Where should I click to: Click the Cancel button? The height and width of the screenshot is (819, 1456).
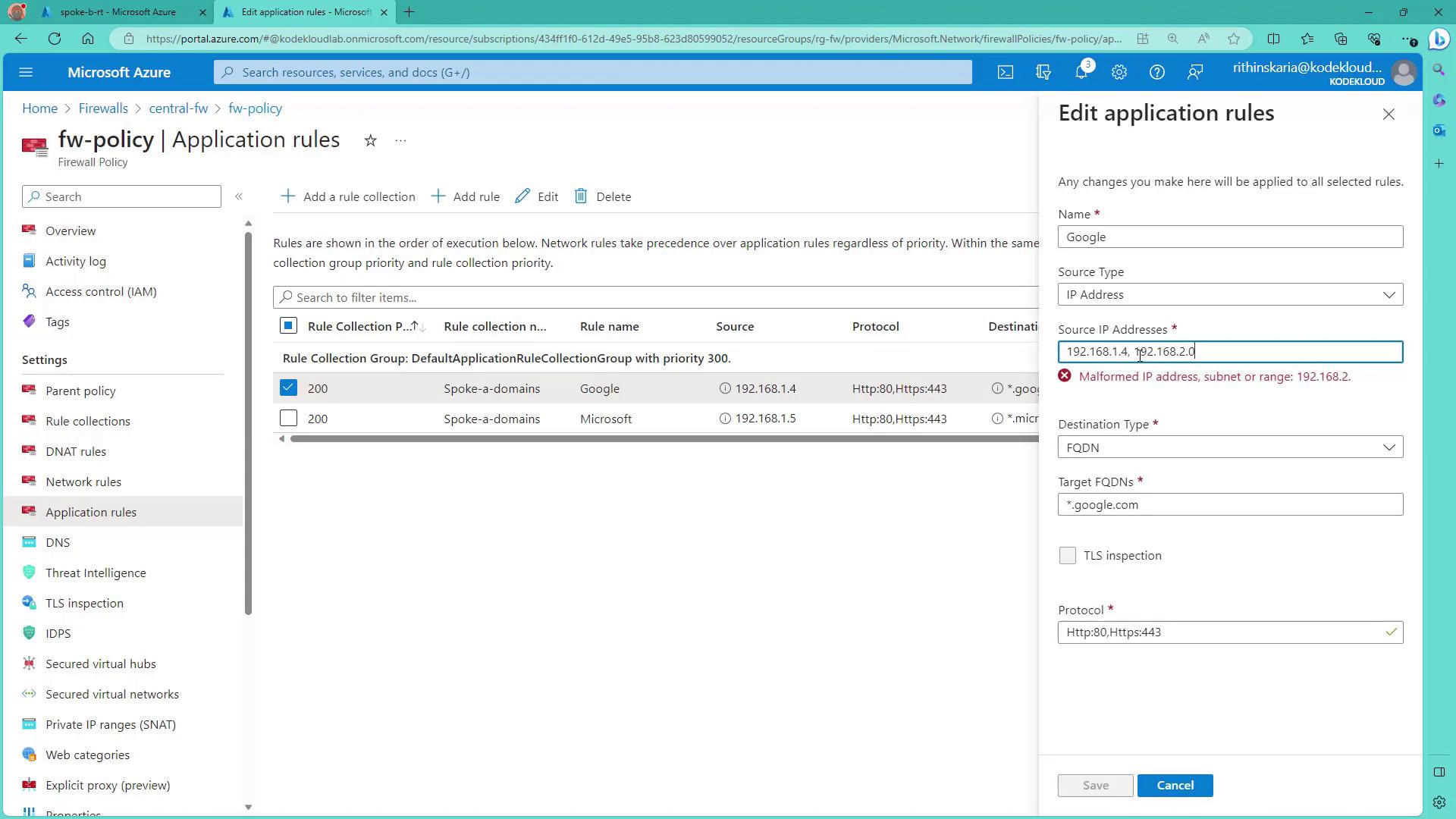coord(1175,786)
